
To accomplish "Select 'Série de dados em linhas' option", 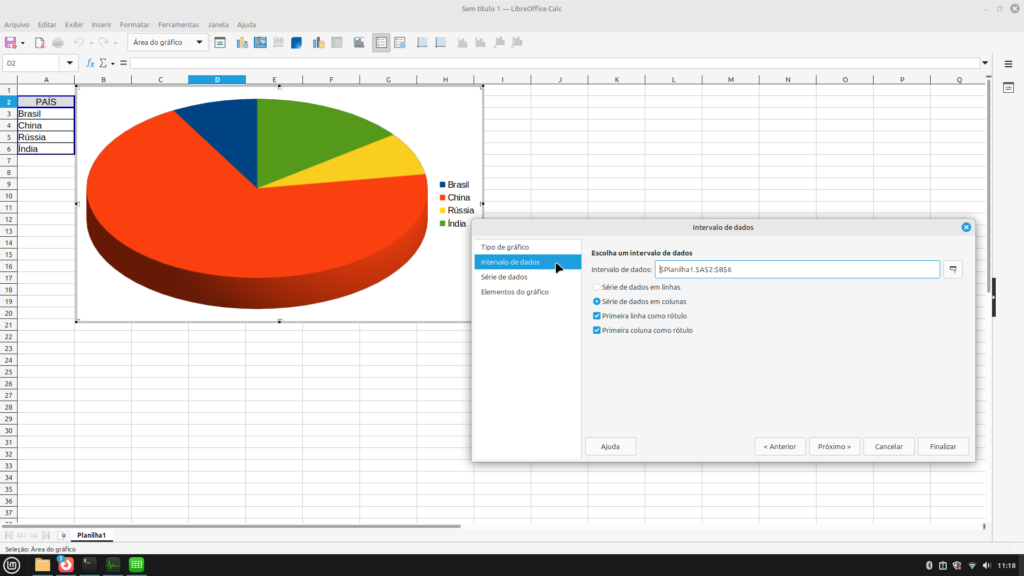I will 597,287.
